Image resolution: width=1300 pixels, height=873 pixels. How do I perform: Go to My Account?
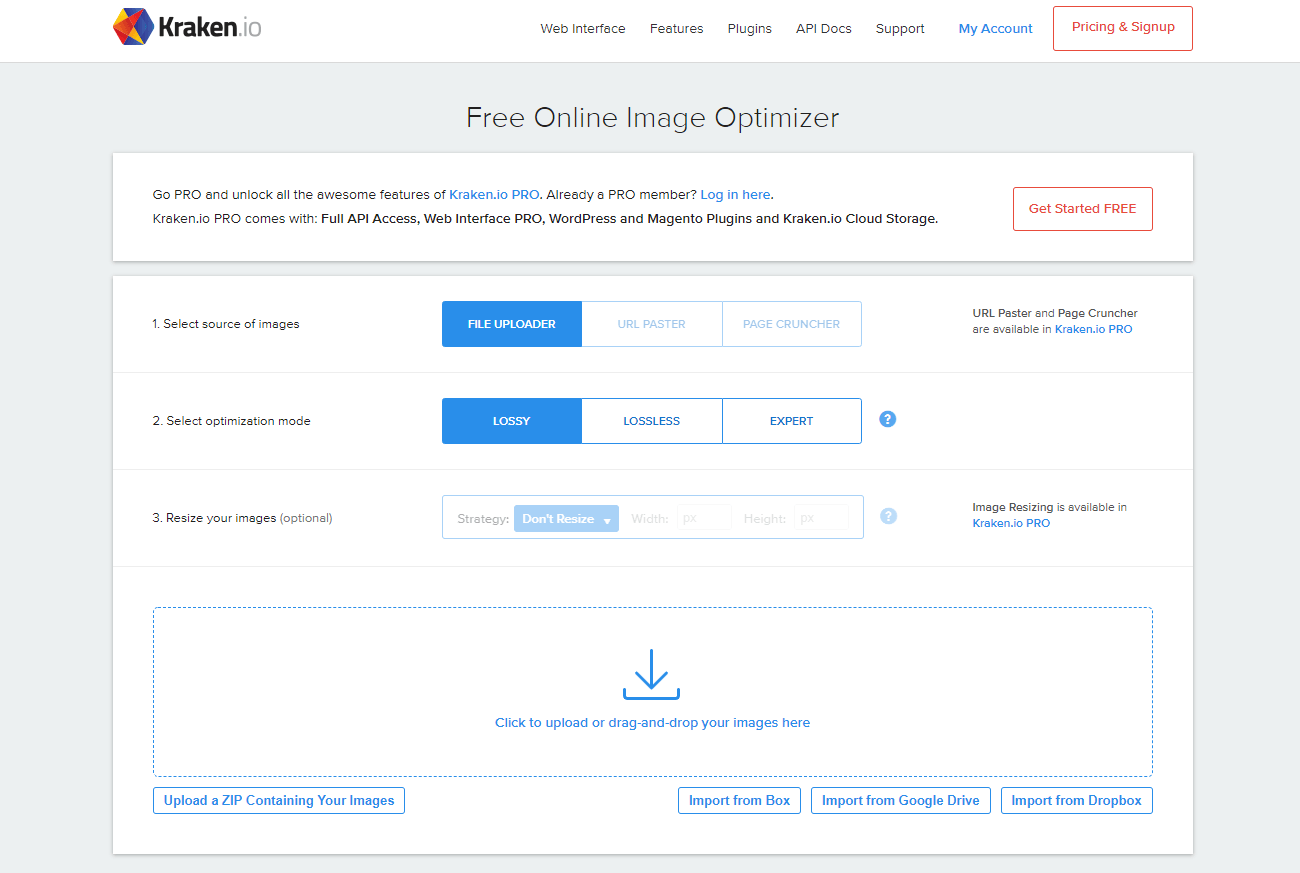995,29
